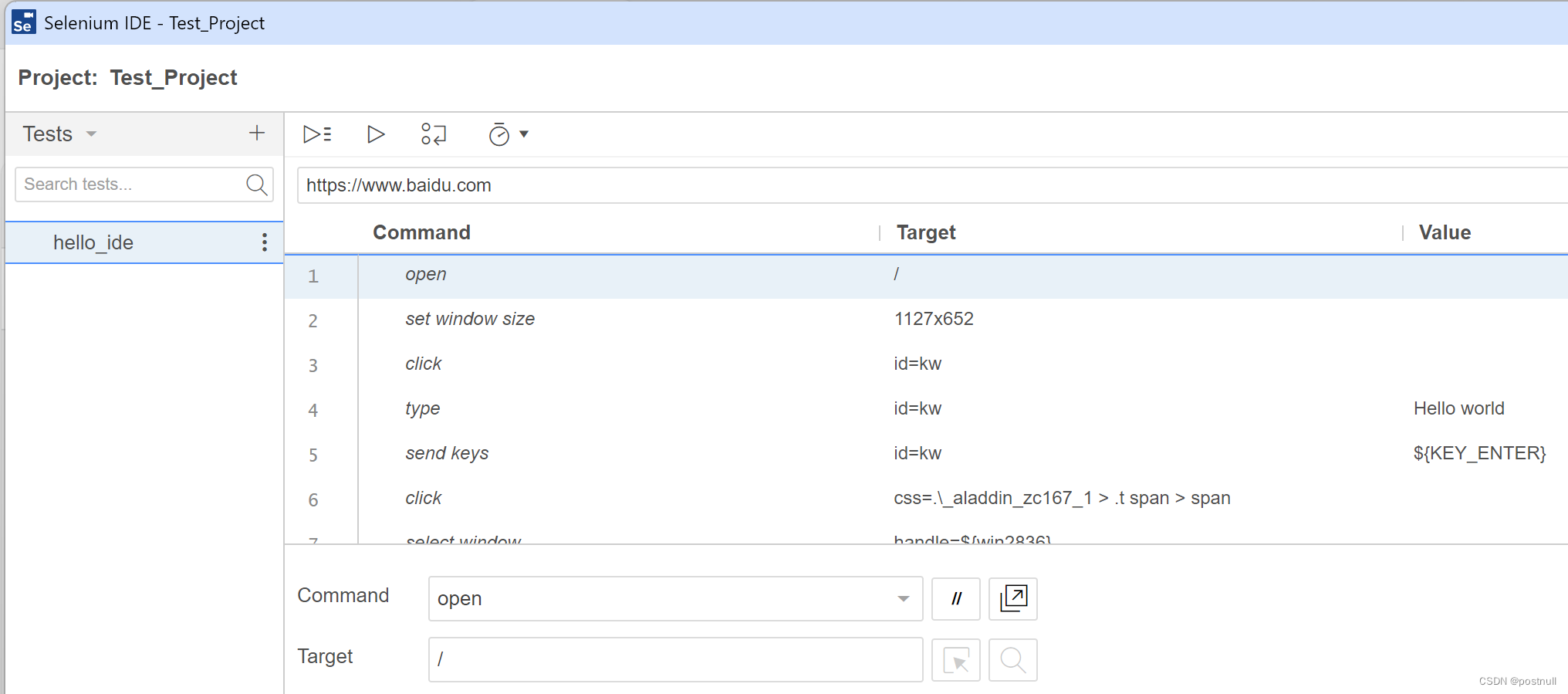This screenshot has width=1568, height=694.
Task: Click the Target input field
Action: click(675, 659)
